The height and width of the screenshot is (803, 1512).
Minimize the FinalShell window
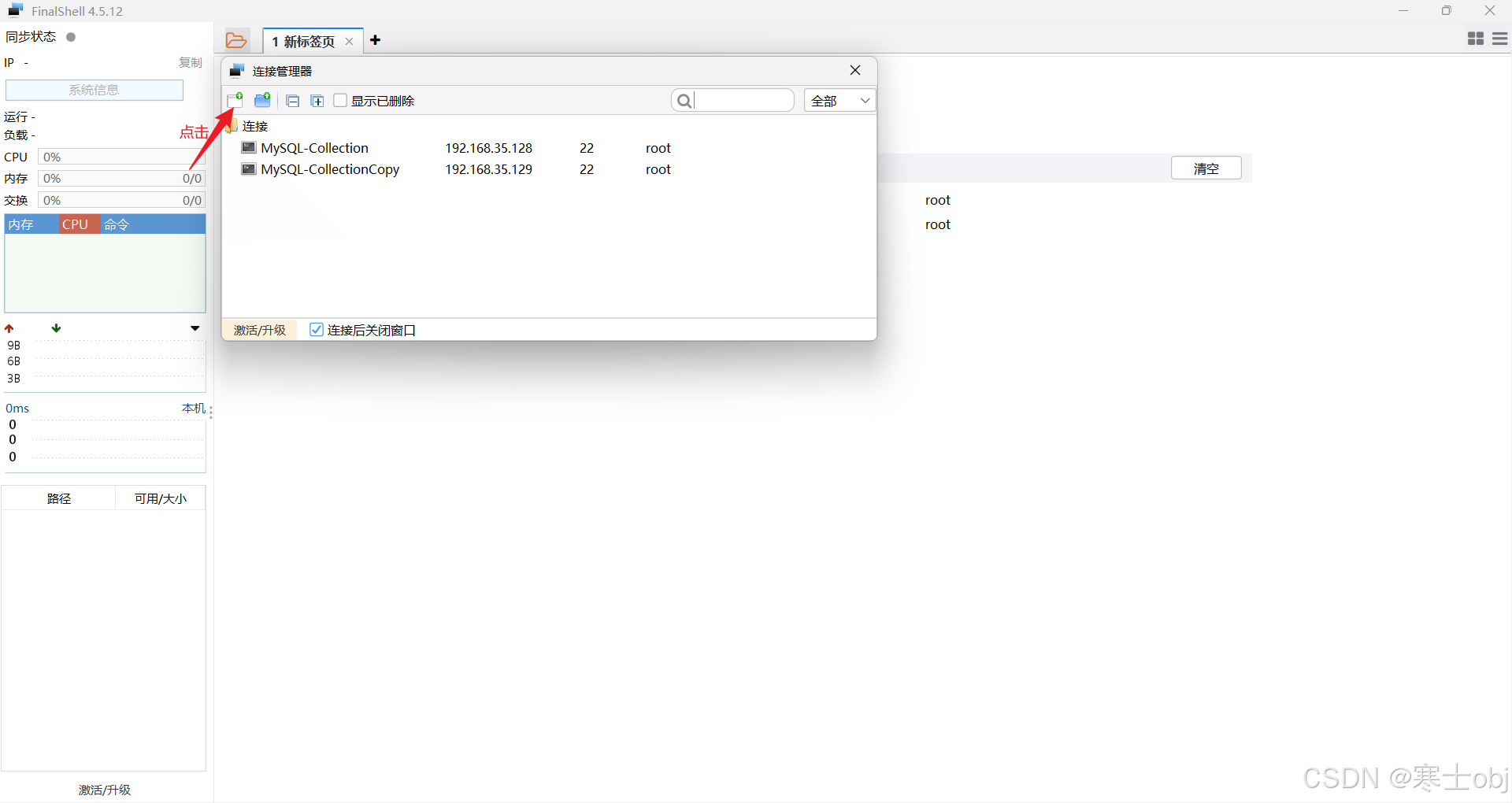(1403, 10)
